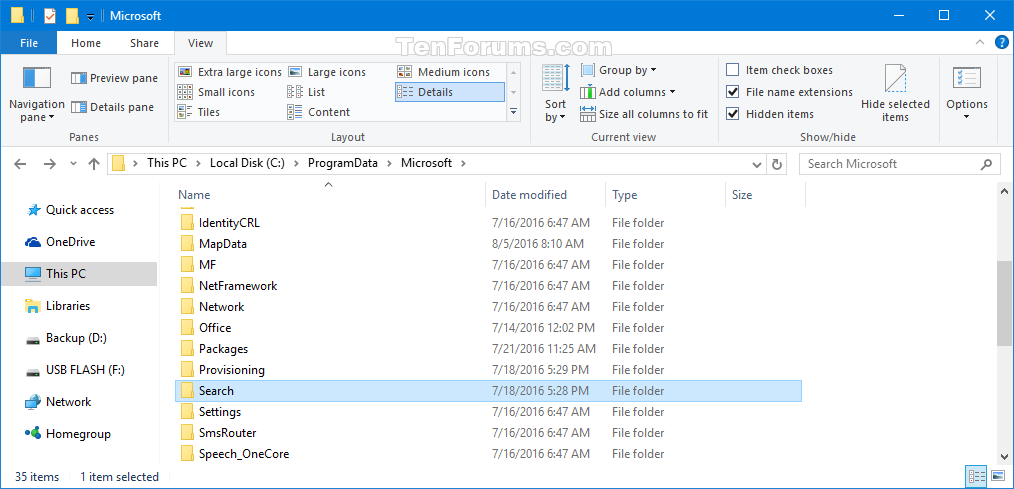Image resolution: width=1014 pixels, height=489 pixels.
Task: Collapse the ribbon with chevron
Action: point(979,43)
